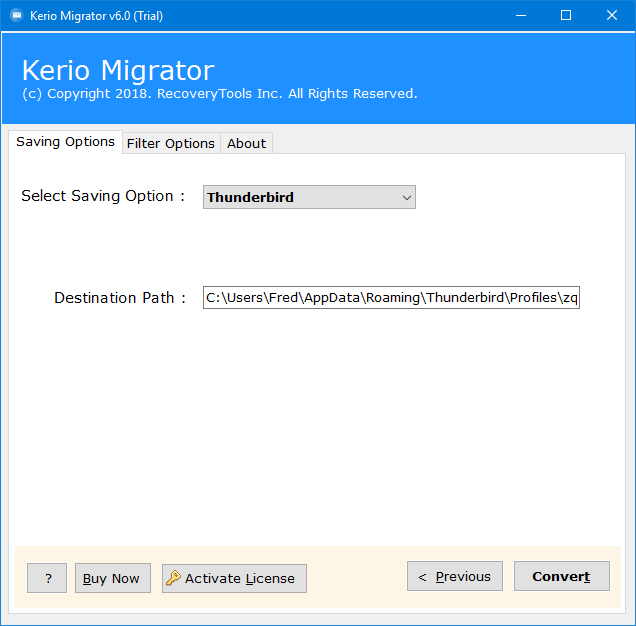Click the question mark help button
The height and width of the screenshot is (626, 636).
pyautogui.click(x=47, y=578)
